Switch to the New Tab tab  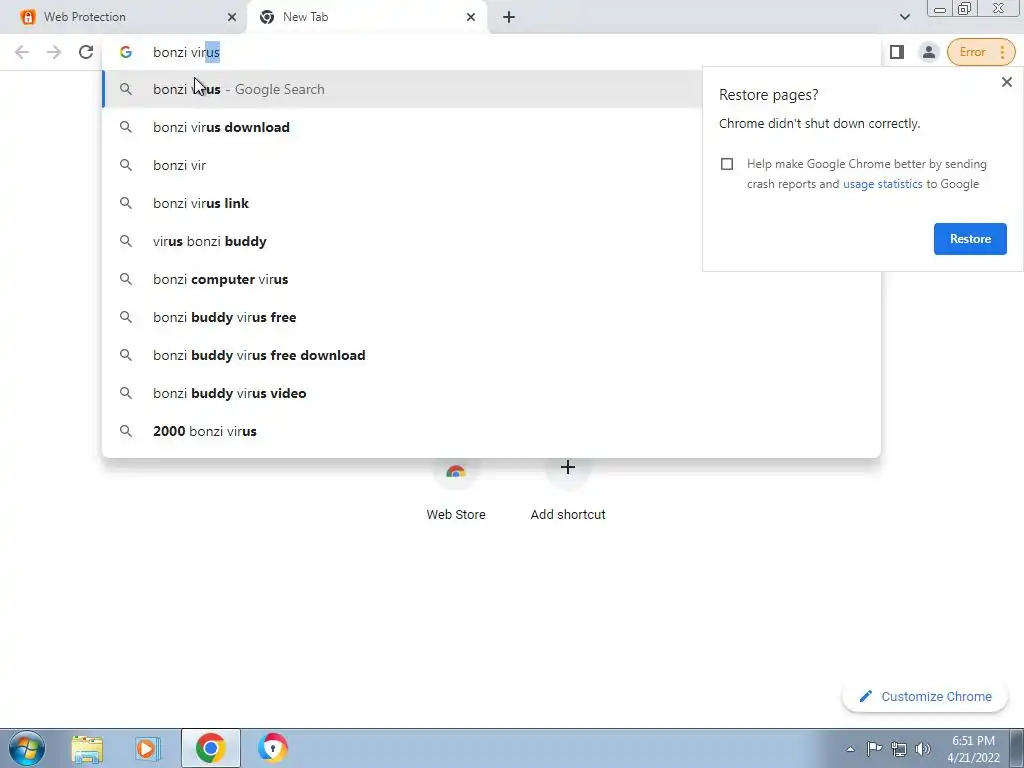[x=366, y=17]
